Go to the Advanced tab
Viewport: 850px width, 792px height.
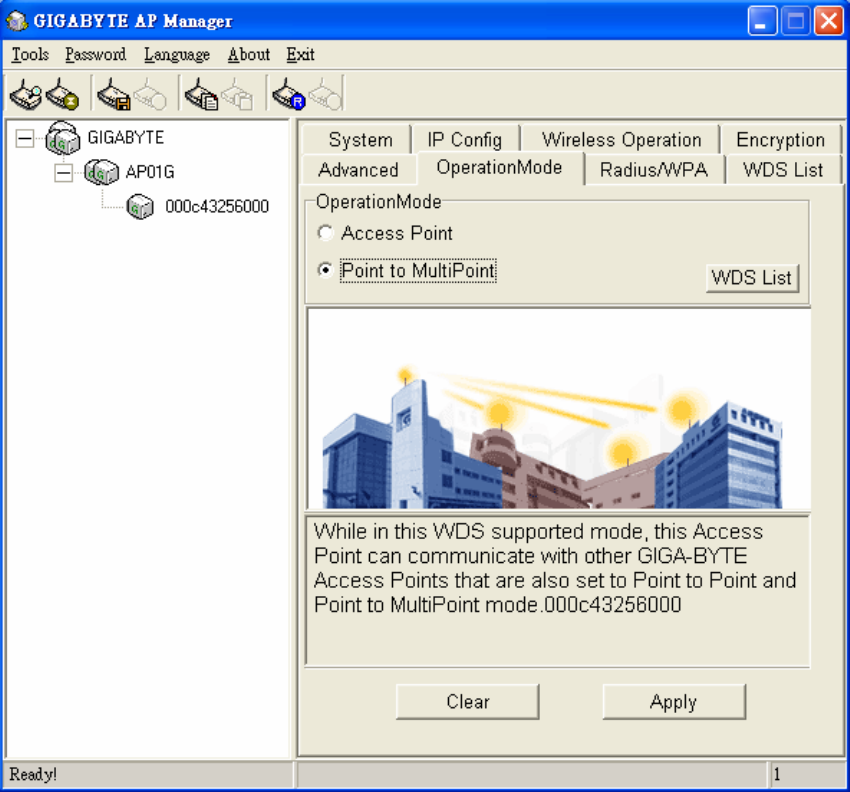click(358, 170)
